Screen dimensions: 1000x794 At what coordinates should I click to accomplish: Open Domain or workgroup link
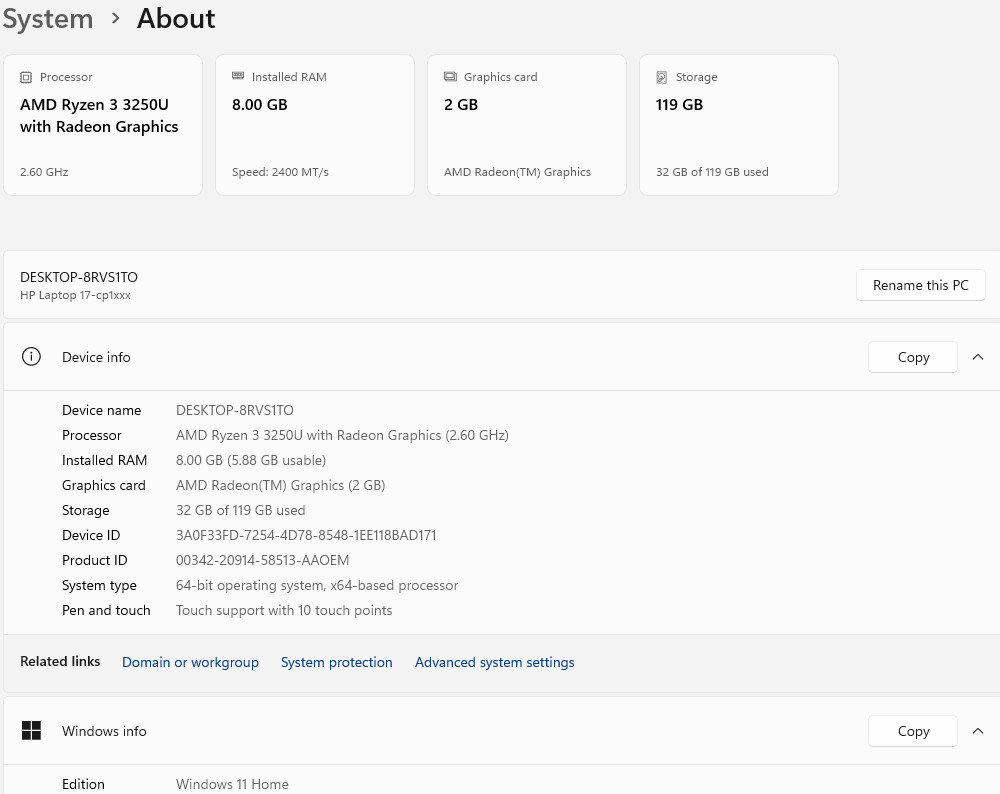(x=190, y=662)
